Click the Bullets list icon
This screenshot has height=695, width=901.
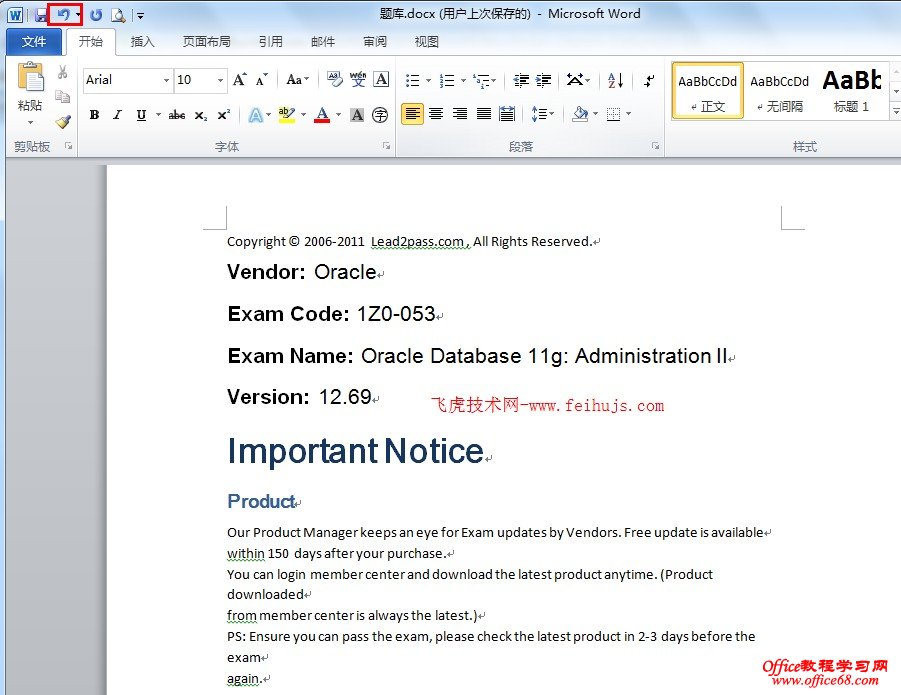(413, 80)
